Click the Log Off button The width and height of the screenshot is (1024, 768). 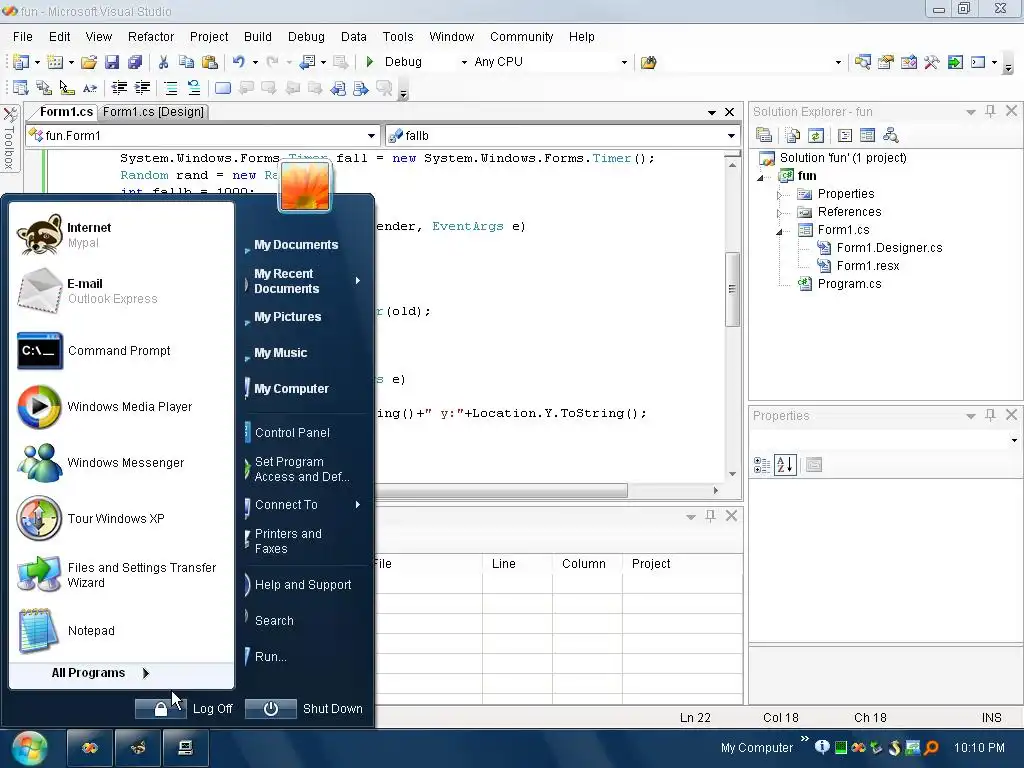click(184, 709)
